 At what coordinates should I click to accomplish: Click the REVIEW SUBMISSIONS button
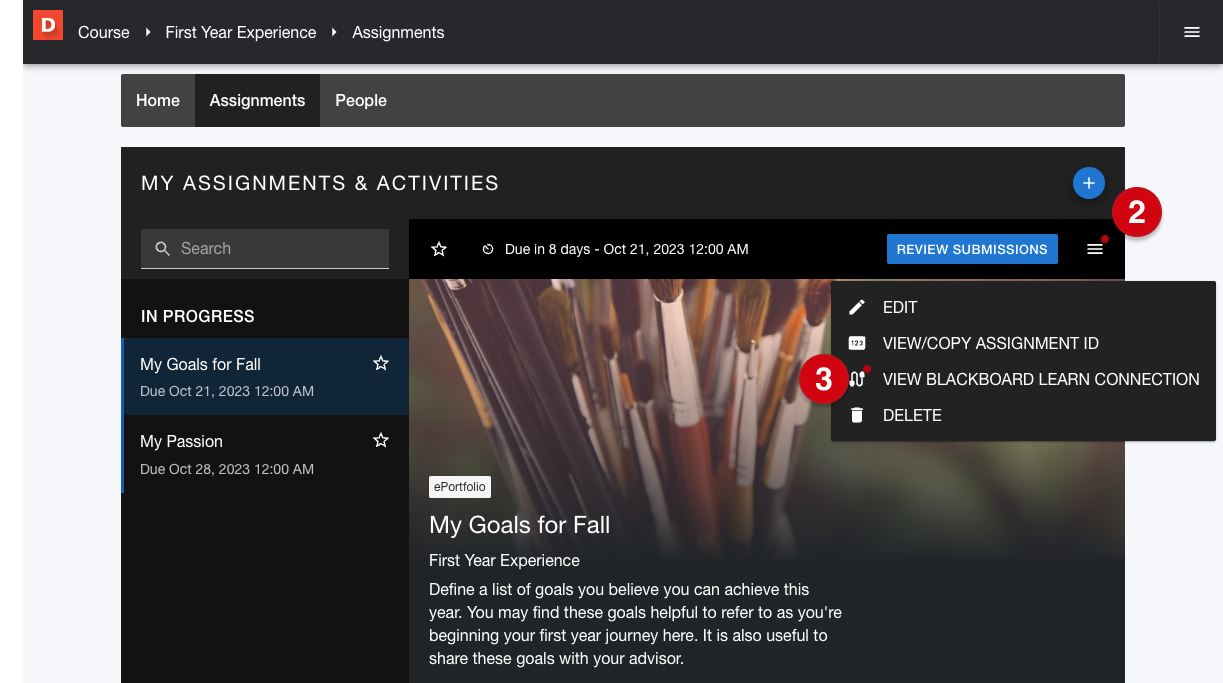972,249
